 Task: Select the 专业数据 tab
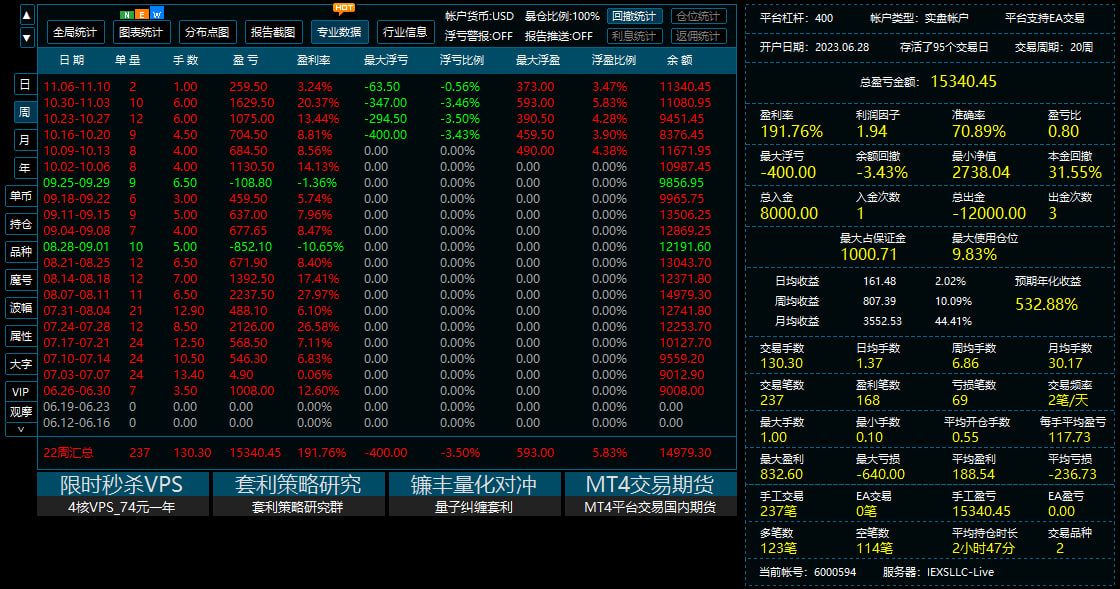coord(339,32)
